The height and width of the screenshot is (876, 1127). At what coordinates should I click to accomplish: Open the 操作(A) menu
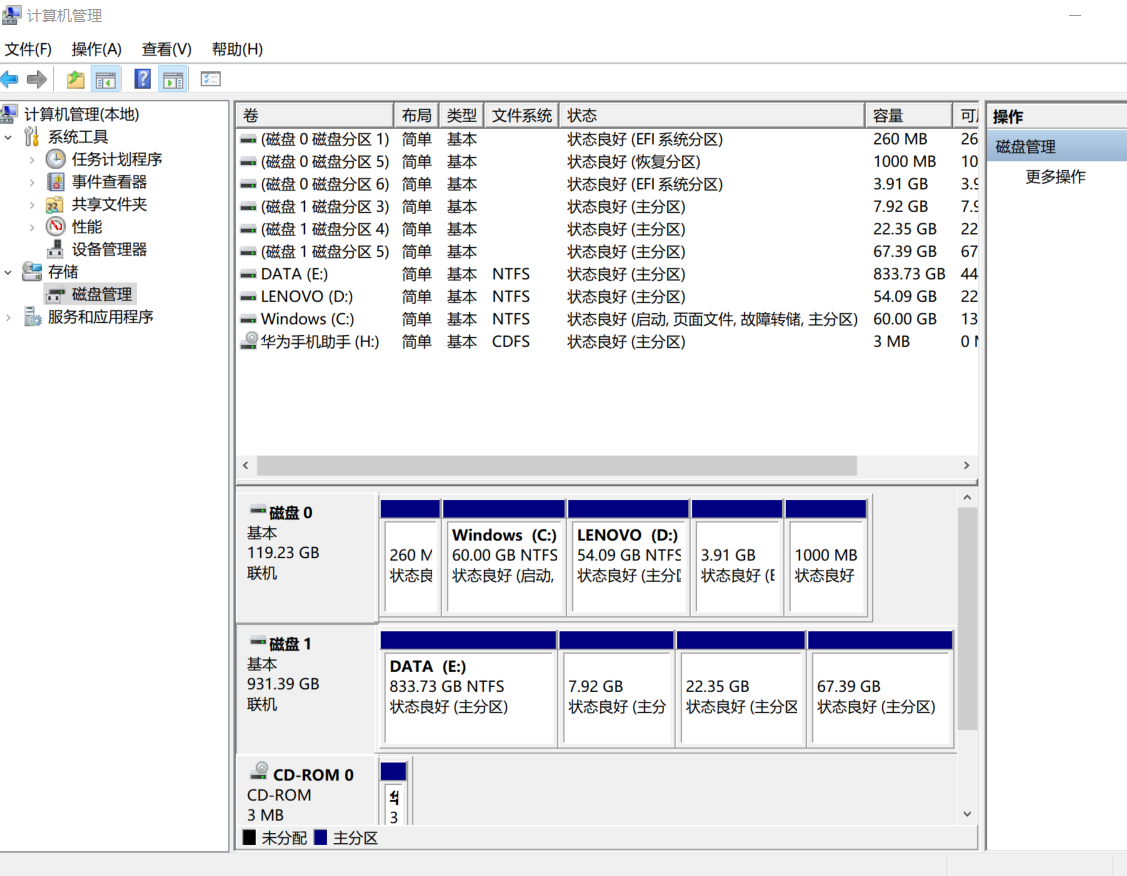coord(96,49)
